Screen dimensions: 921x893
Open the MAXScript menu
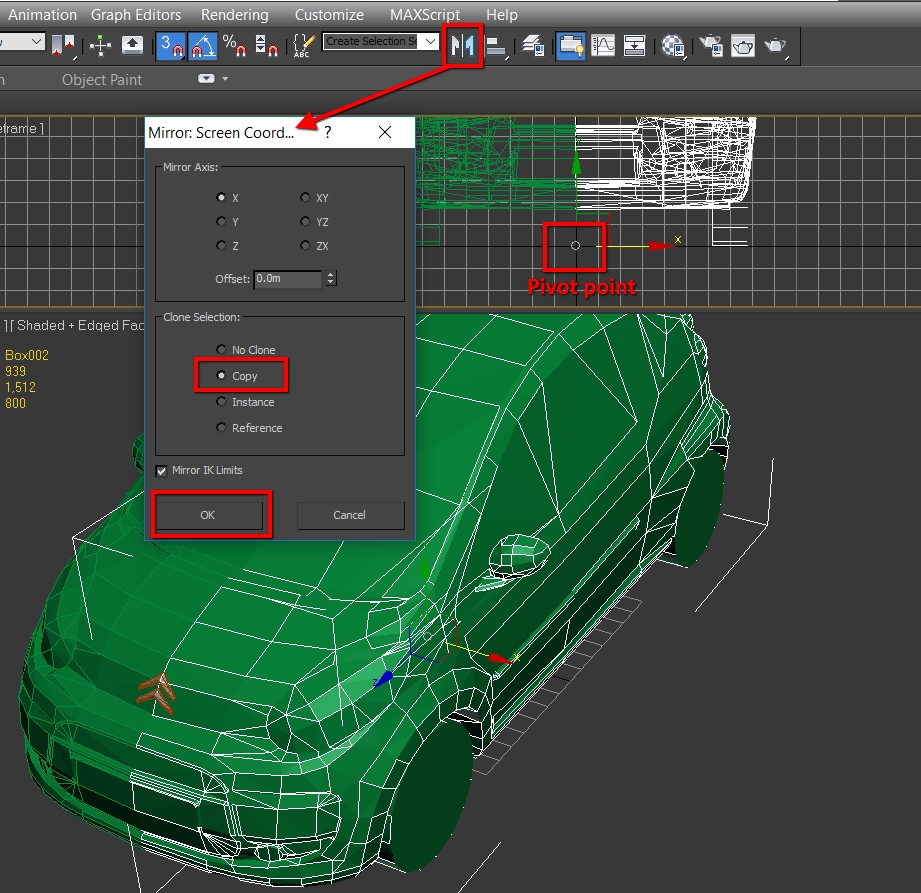coord(425,15)
